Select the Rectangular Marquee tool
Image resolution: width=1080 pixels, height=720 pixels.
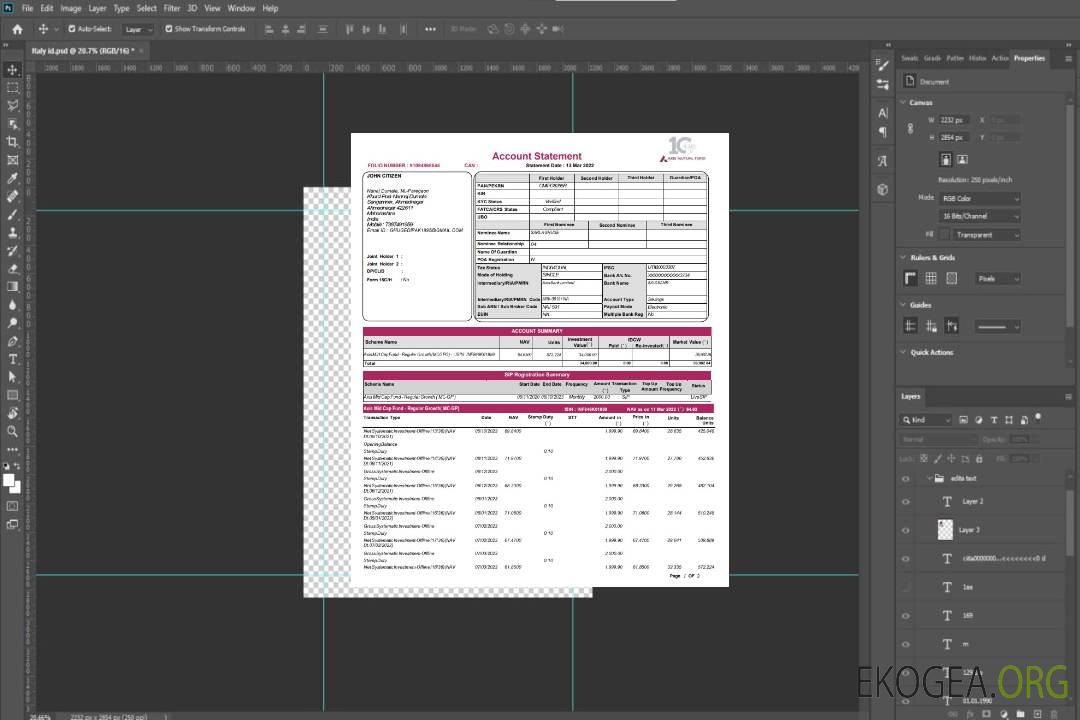(x=12, y=88)
